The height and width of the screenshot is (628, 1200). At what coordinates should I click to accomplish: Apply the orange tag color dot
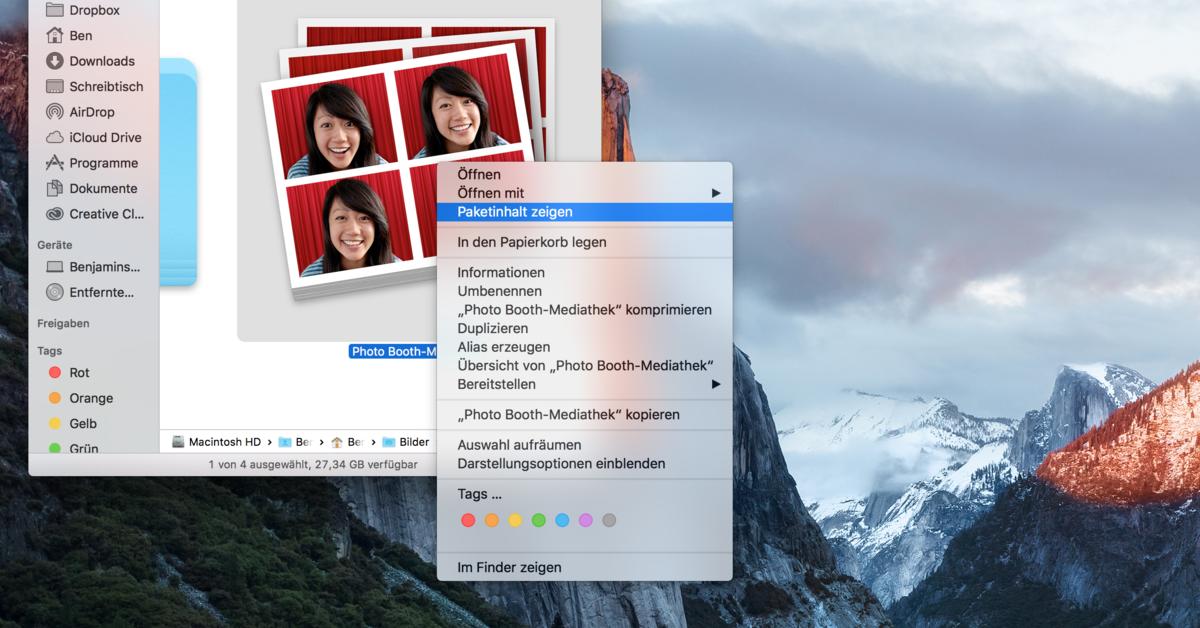pos(491,520)
